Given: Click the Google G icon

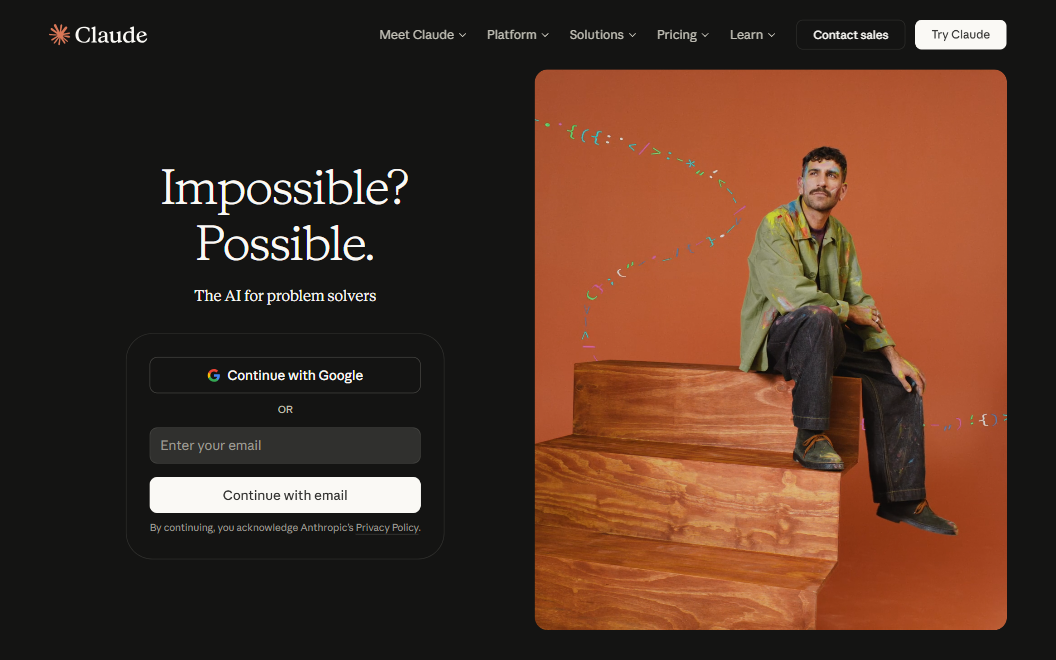Looking at the screenshot, I should [213, 375].
